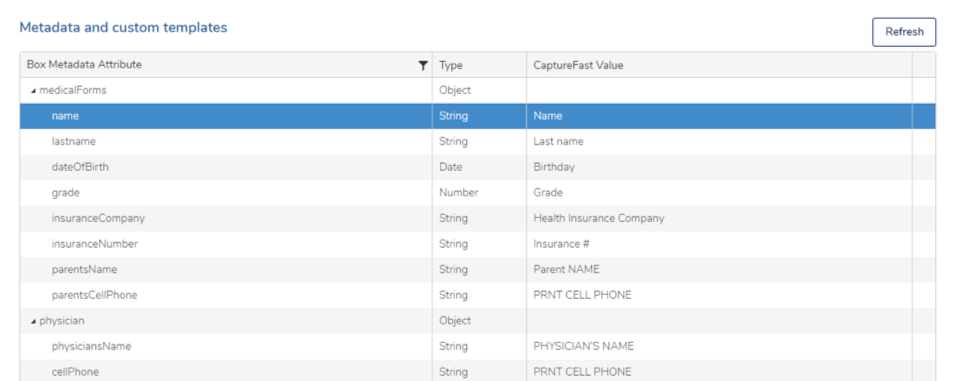Select the physiciansName attribute row

478,346
